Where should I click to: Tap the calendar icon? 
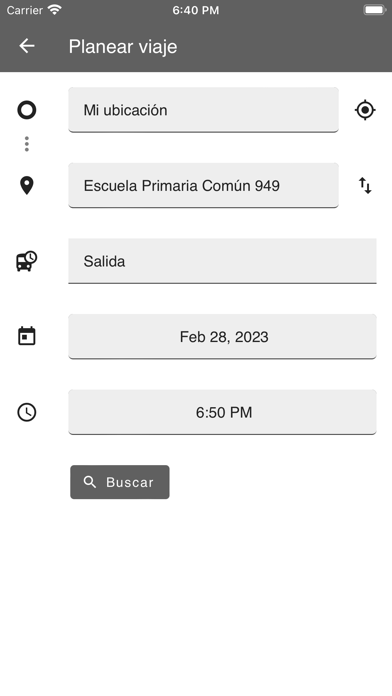pyautogui.click(x=27, y=336)
